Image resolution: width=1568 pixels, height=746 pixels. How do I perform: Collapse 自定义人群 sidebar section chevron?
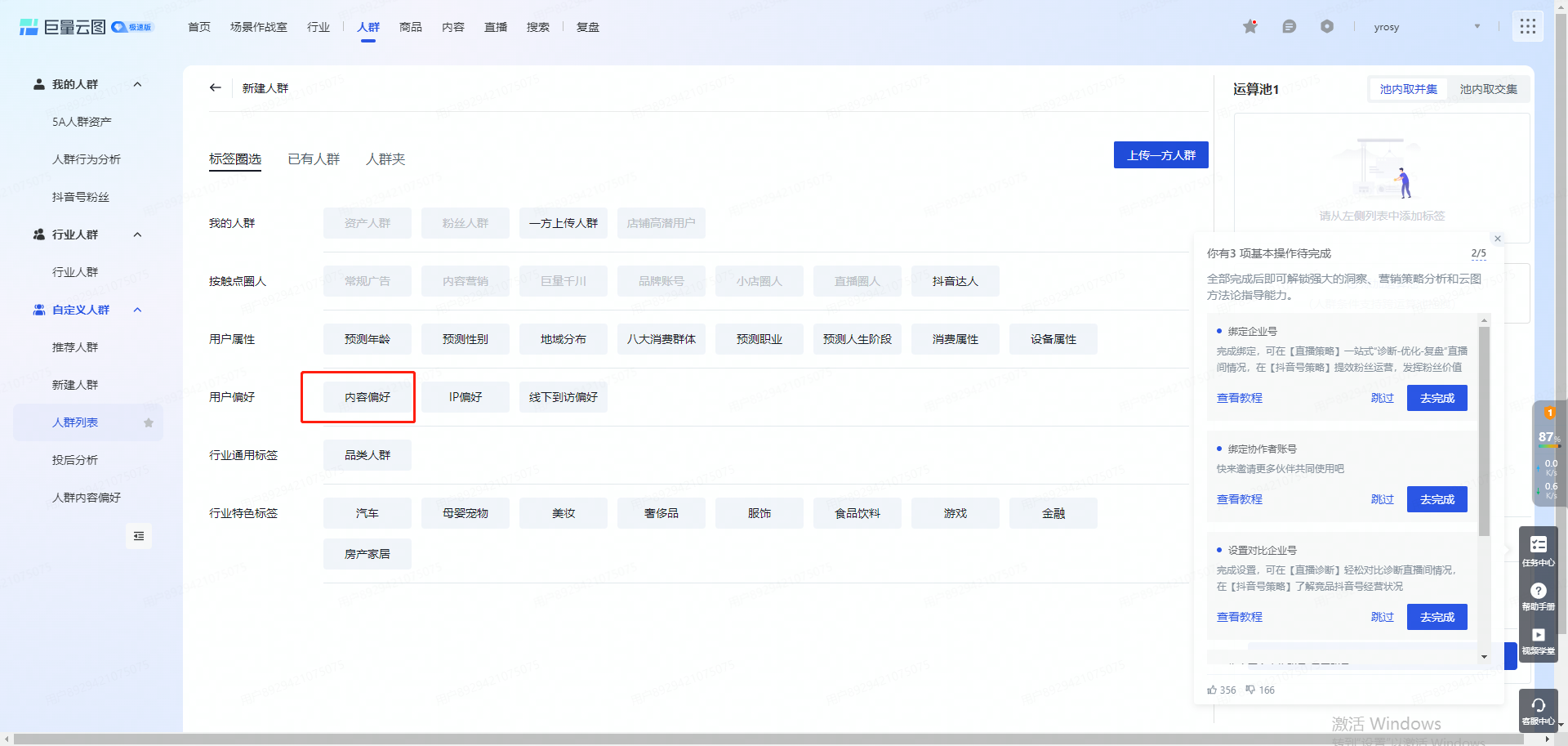tap(137, 310)
